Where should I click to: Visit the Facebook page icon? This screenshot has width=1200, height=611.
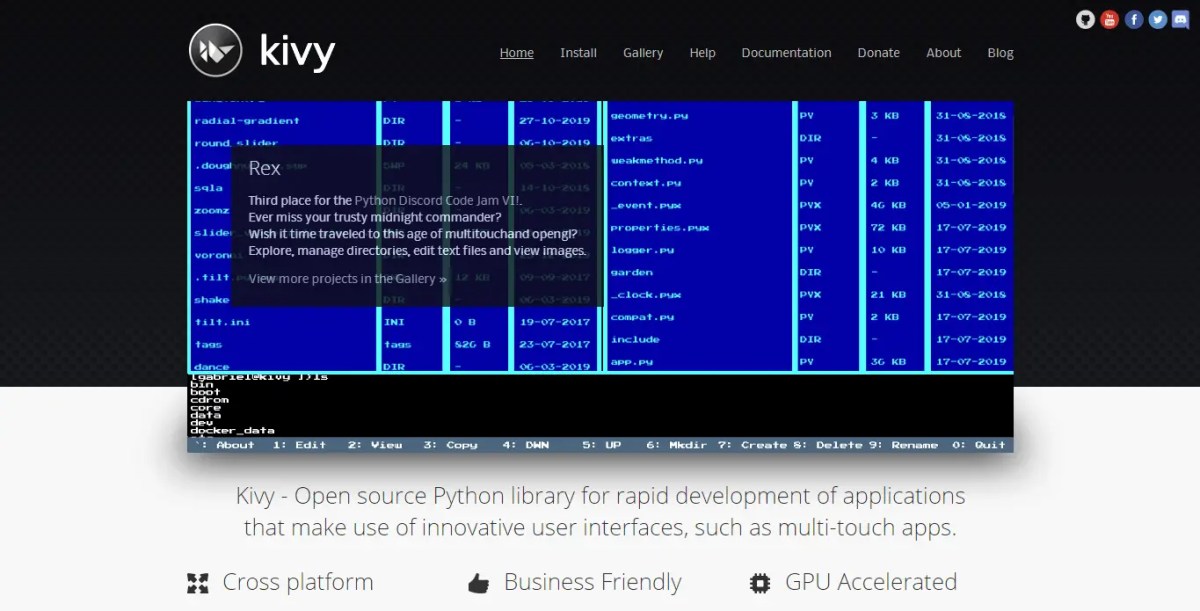click(x=1134, y=19)
